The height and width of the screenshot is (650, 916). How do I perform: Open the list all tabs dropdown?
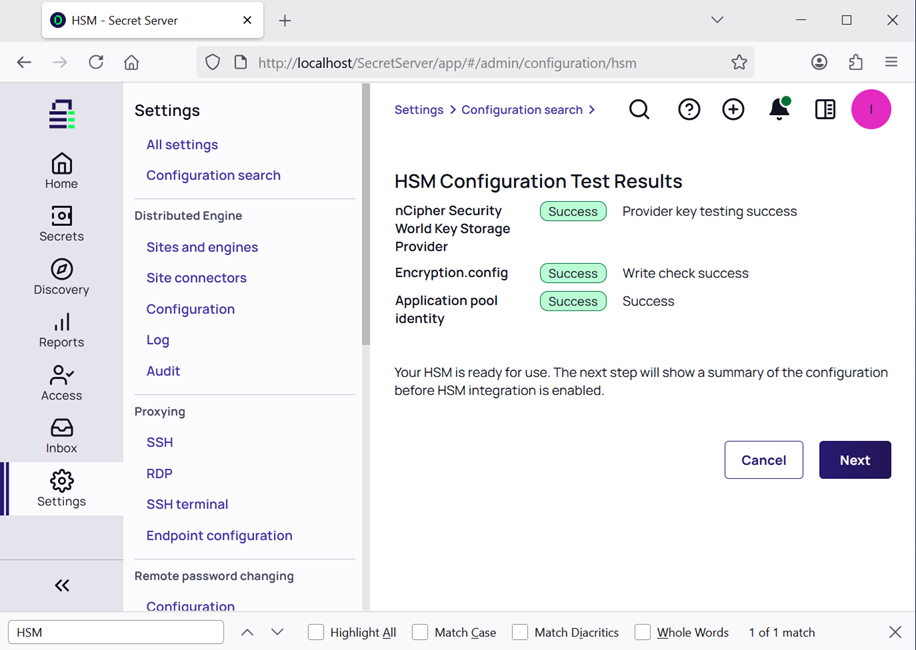click(x=717, y=20)
